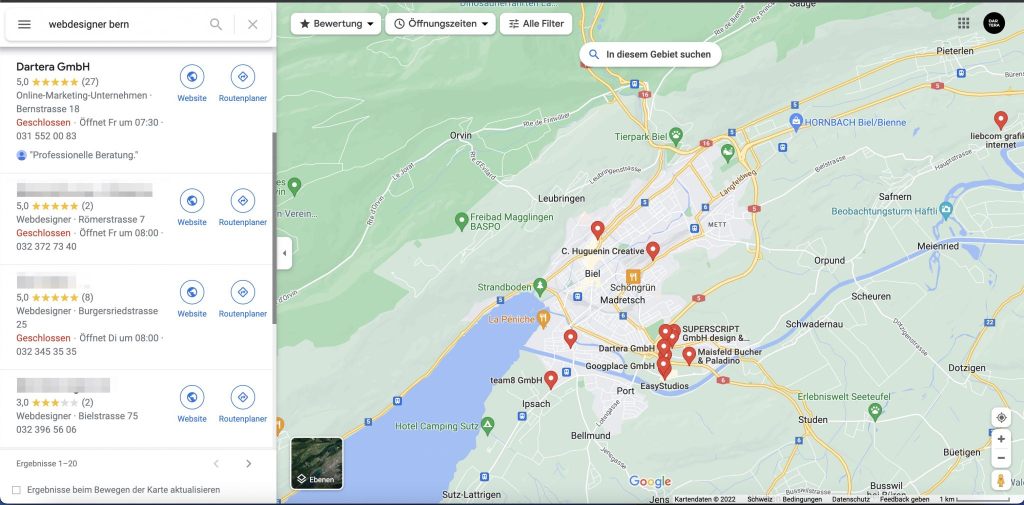
Task: Click the EasyStudios label on map
Action: click(664, 386)
